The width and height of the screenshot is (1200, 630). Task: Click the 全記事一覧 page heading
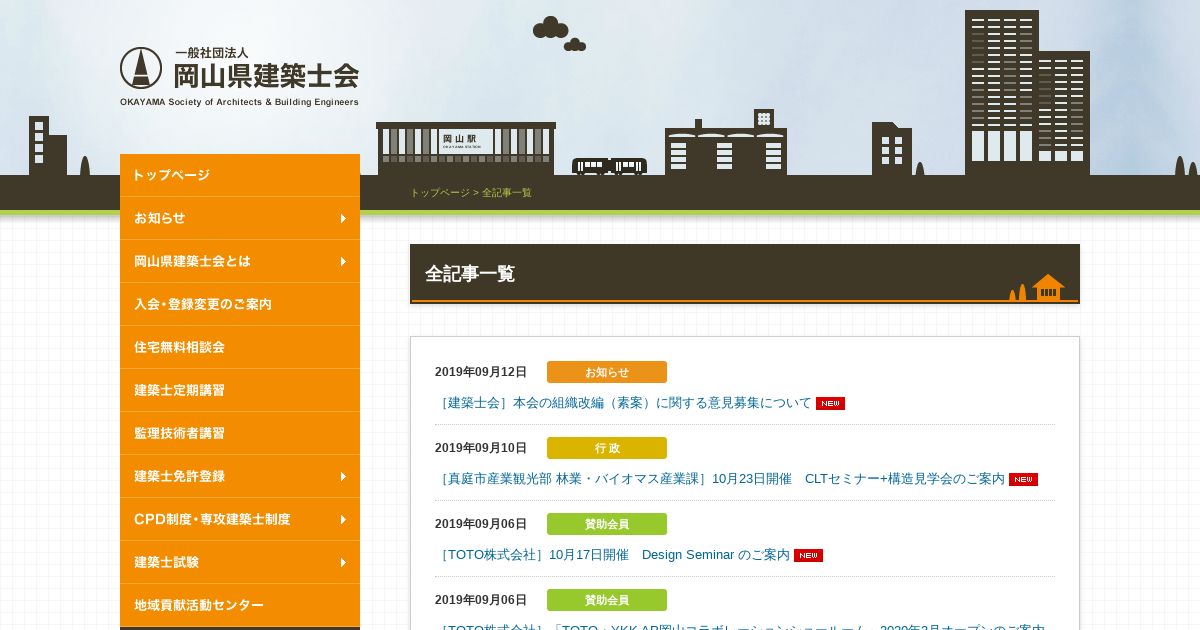[470, 274]
